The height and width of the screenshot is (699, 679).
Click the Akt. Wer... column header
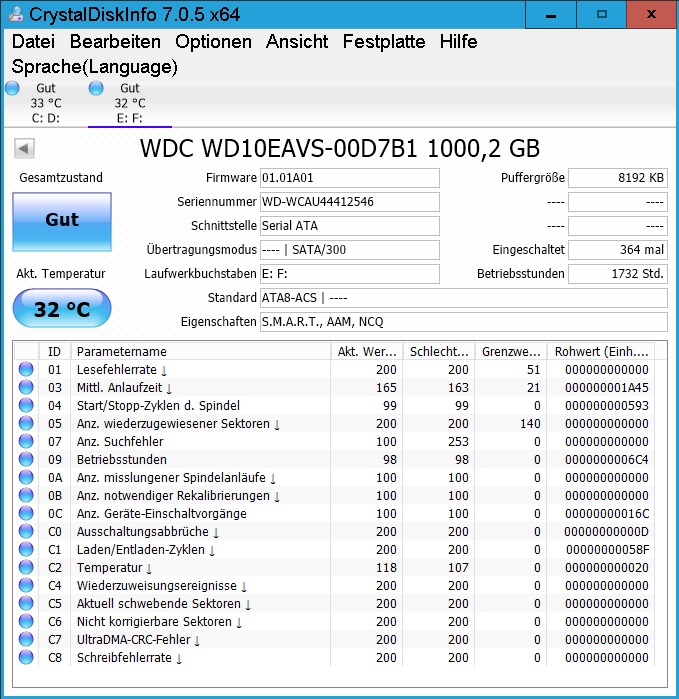click(367, 351)
